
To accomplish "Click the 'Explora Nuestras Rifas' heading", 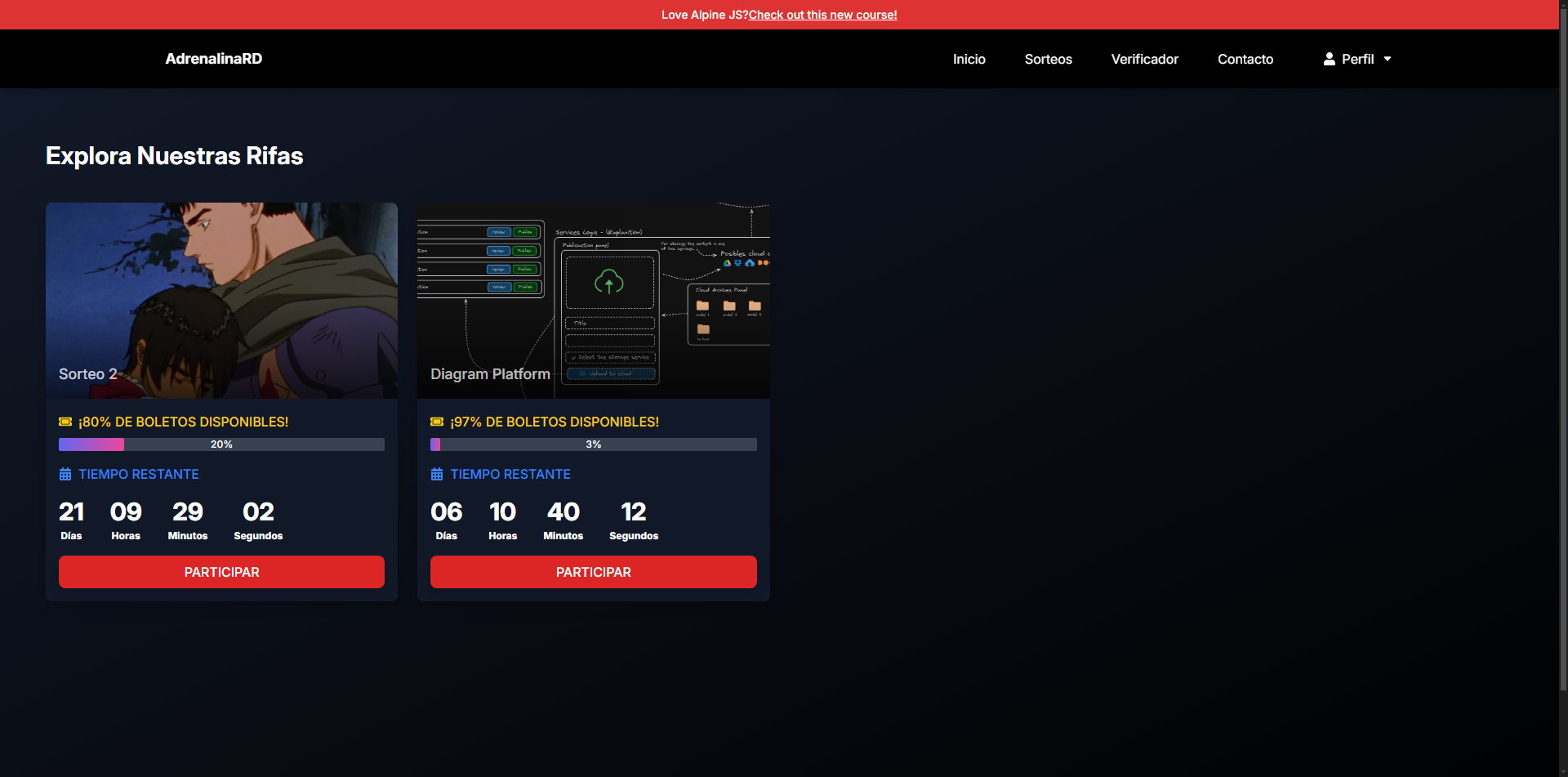I will [175, 155].
